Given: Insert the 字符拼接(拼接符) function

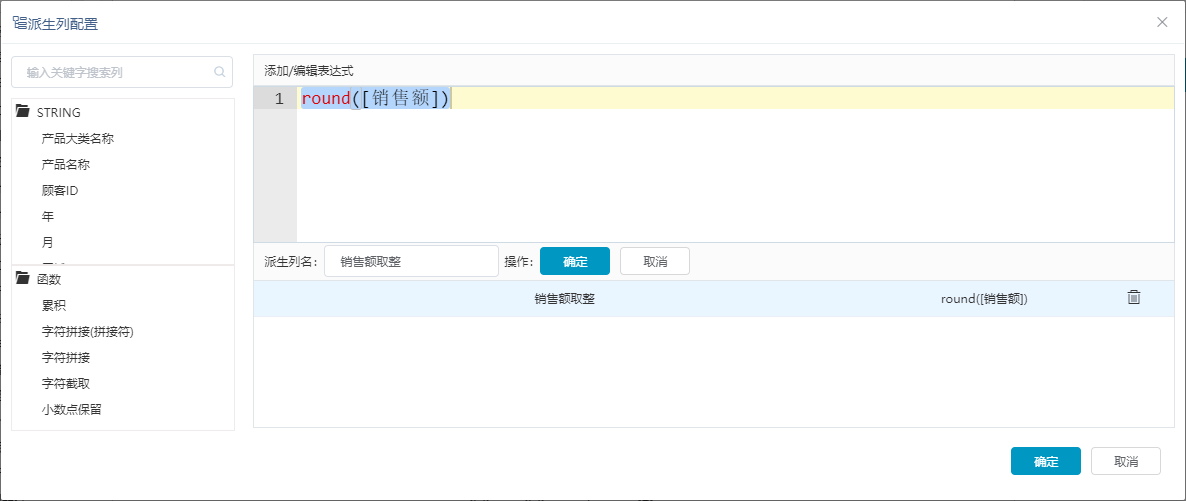Looking at the screenshot, I should [x=88, y=331].
